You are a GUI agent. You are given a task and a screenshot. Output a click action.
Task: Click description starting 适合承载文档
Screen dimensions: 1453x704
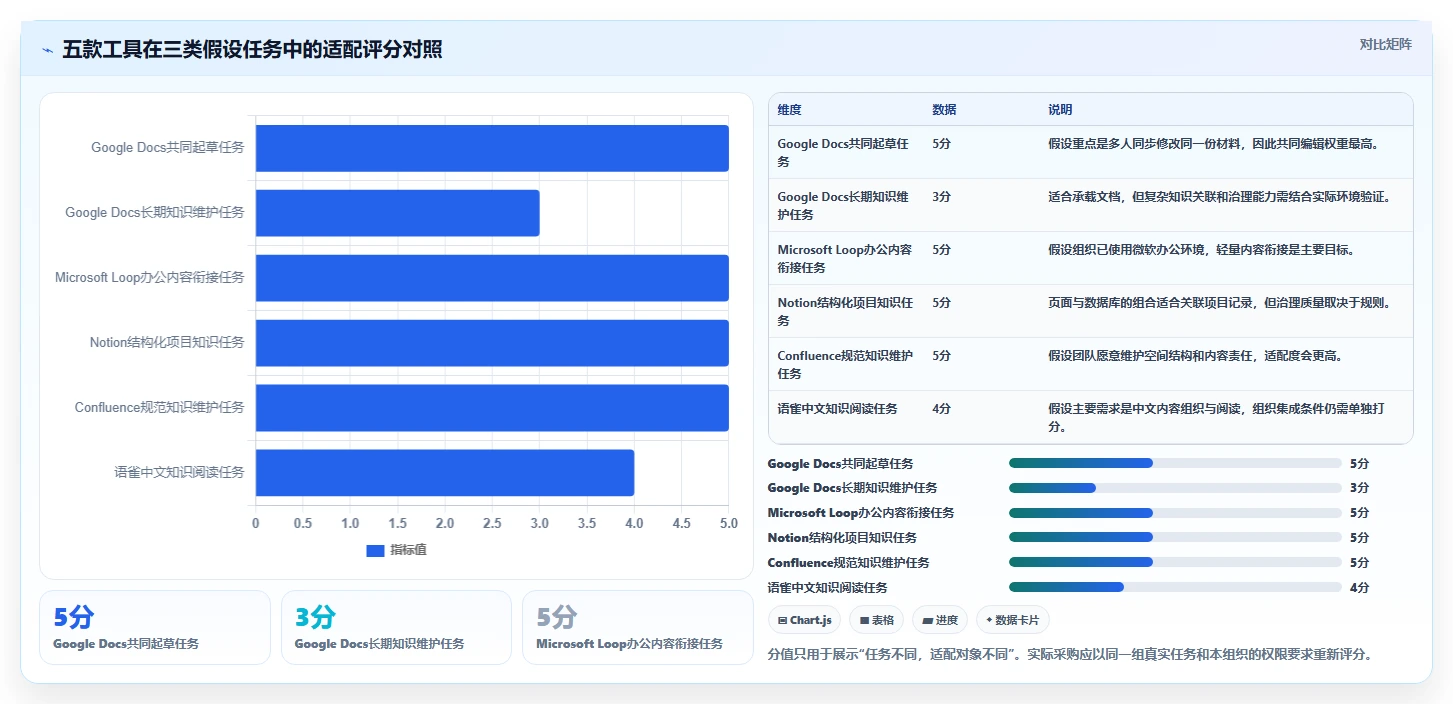[1219, 197]
